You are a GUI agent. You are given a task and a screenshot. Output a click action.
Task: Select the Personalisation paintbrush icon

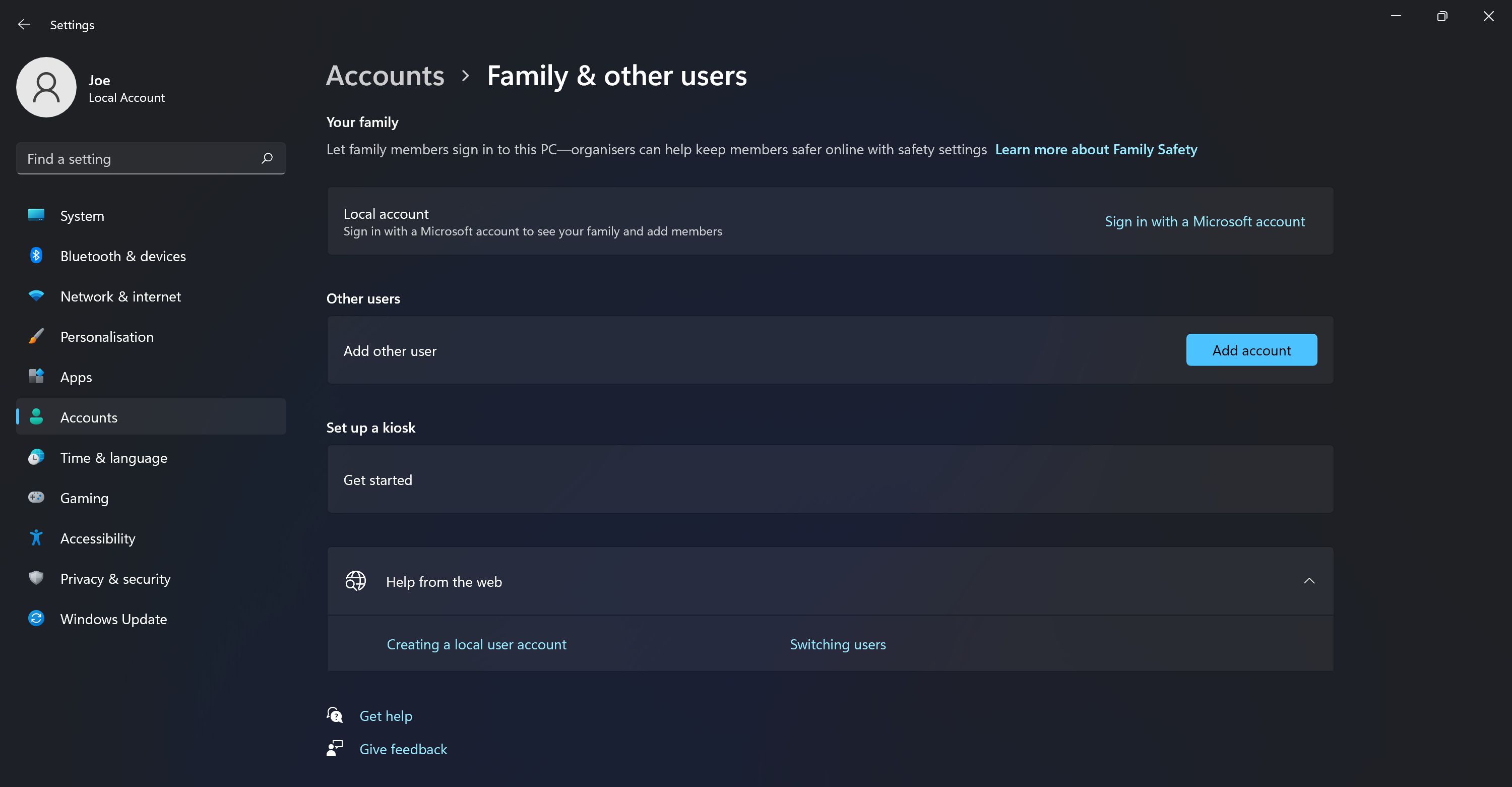[36, 337]
